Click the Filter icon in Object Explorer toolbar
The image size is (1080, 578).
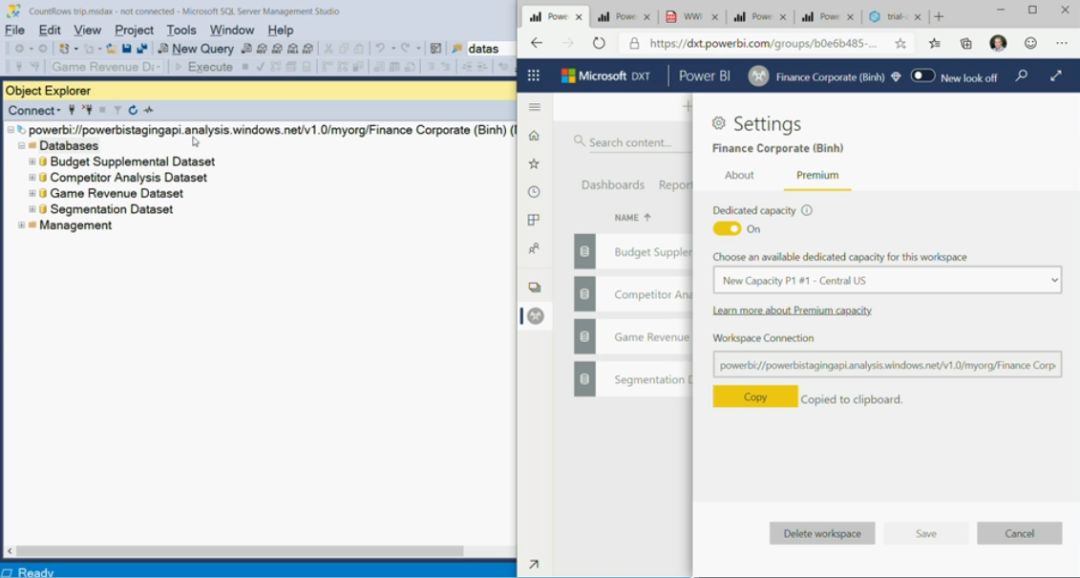point(117,110)
